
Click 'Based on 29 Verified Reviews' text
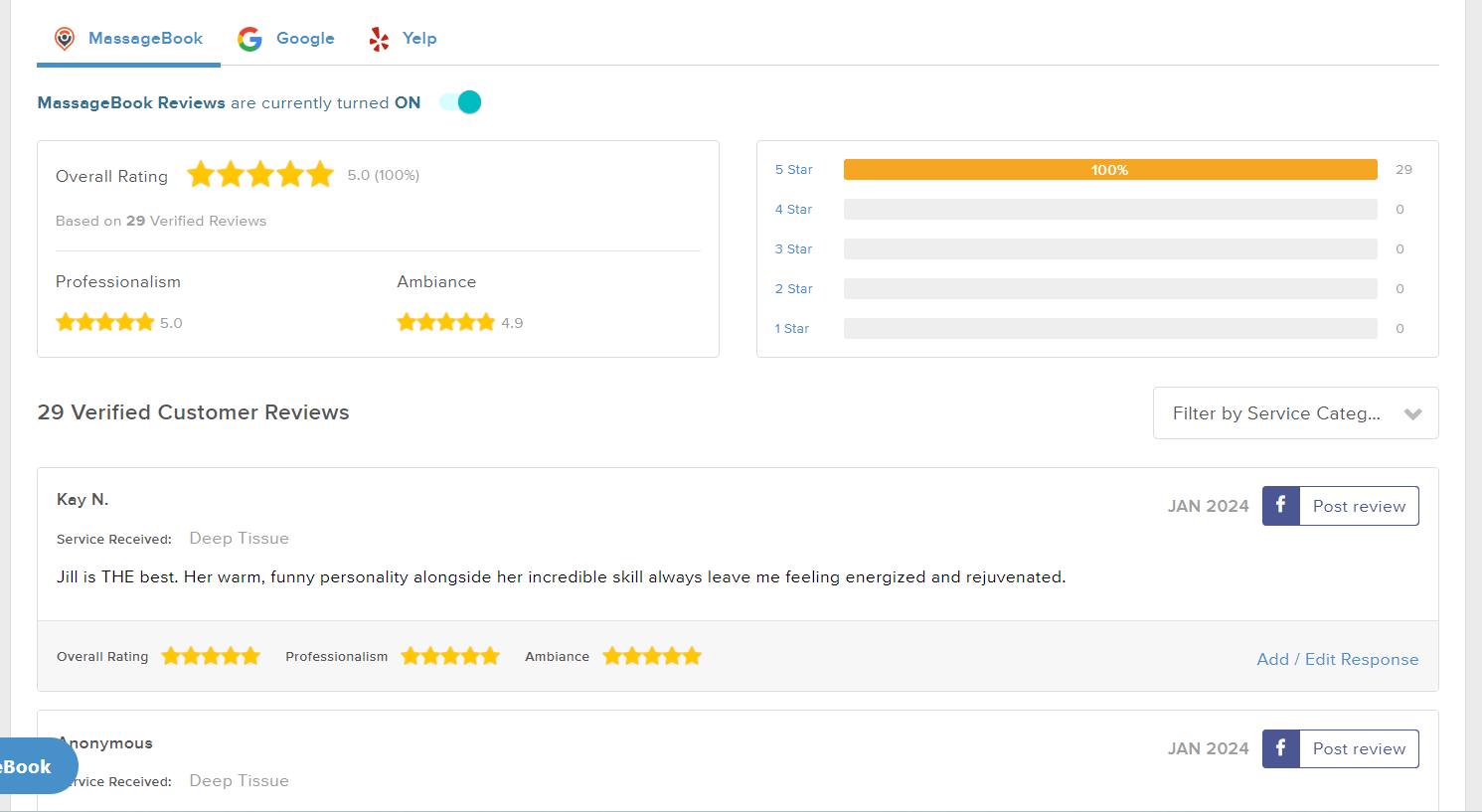[161, 221]
